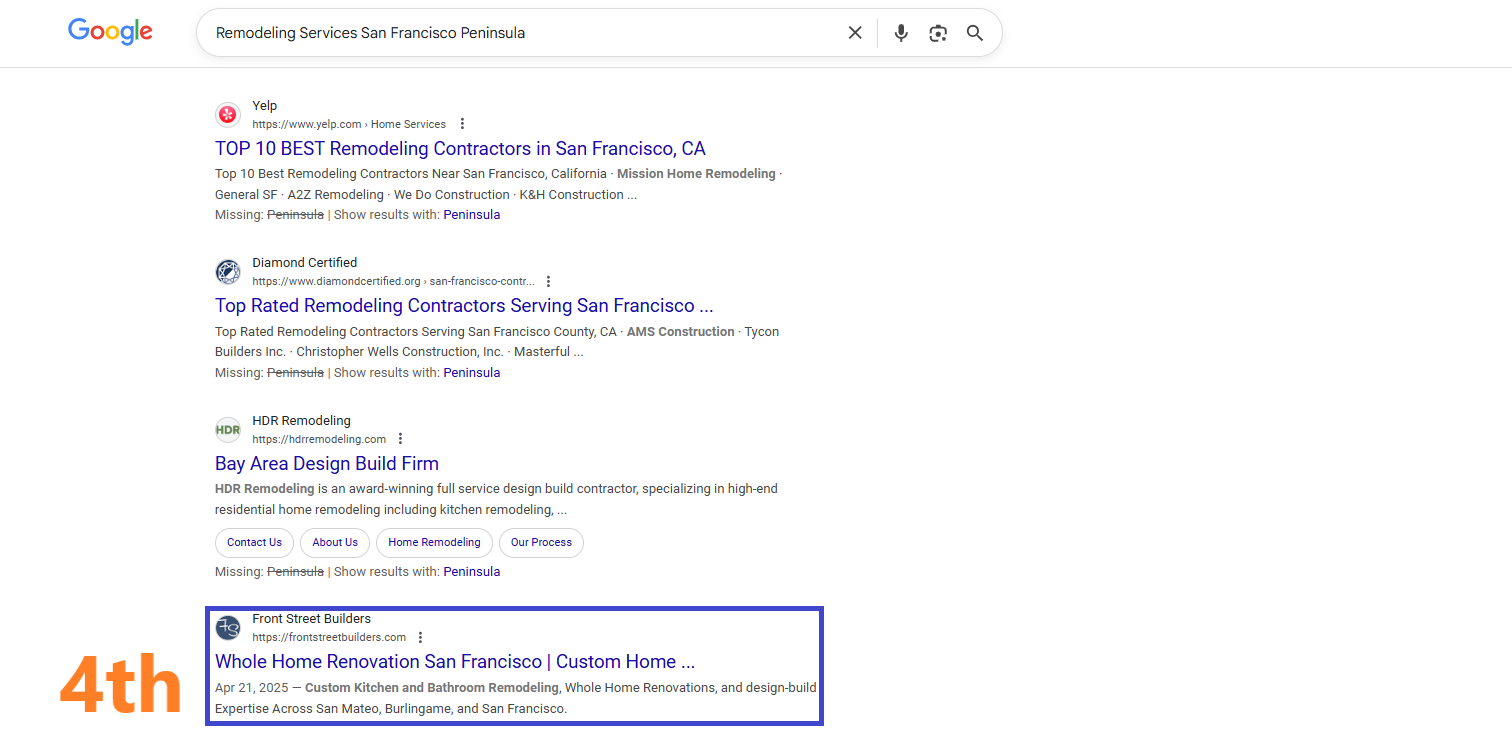The width and height of the screenshot is (1512, 741).
Task: Click the AMS Construction bold text
Action: pyautogui.click(x=681, y=332)
